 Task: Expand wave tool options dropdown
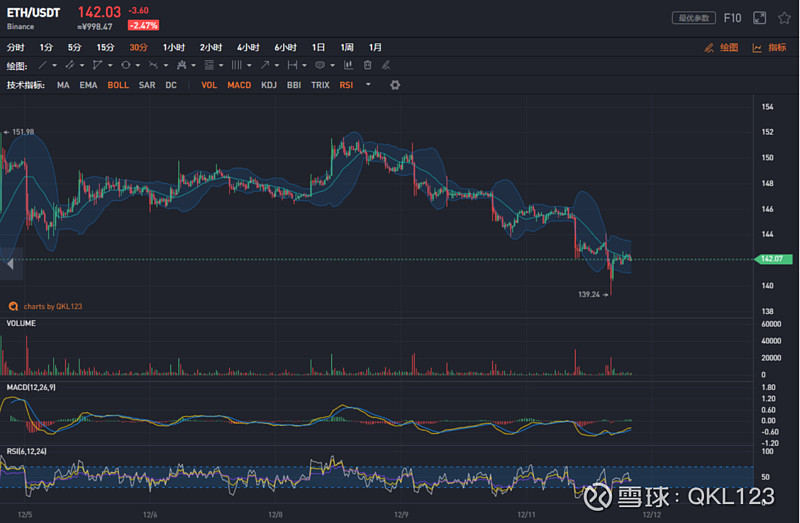pos(165,65)
